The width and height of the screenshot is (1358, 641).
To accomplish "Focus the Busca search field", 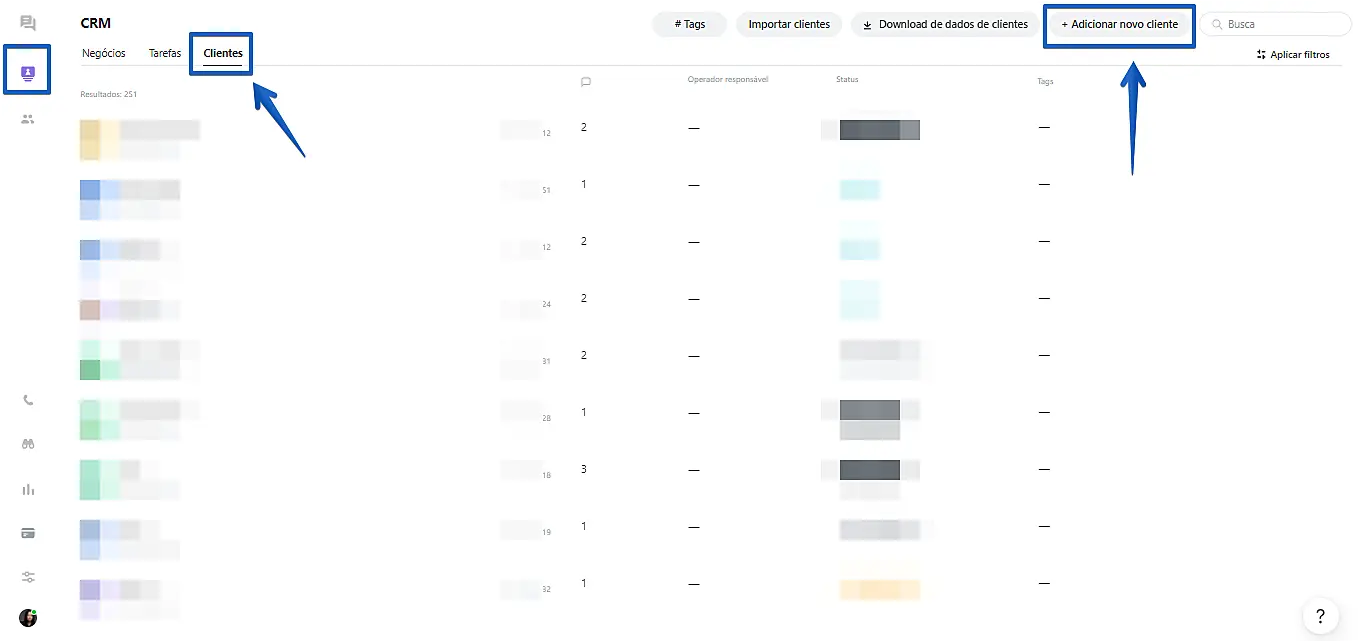I will point(1275,24).
